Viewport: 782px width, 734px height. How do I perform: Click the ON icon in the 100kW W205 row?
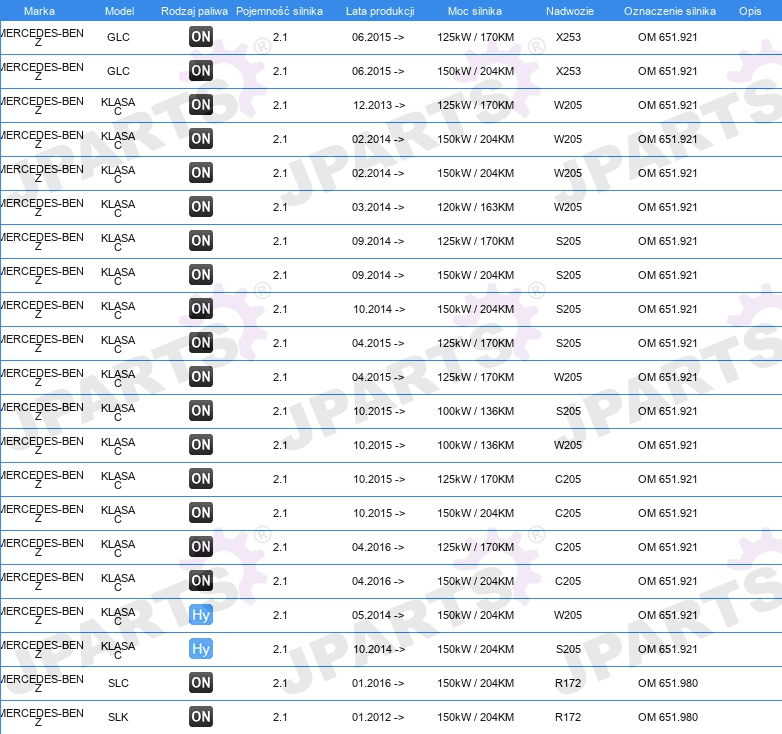coord(201,444)
